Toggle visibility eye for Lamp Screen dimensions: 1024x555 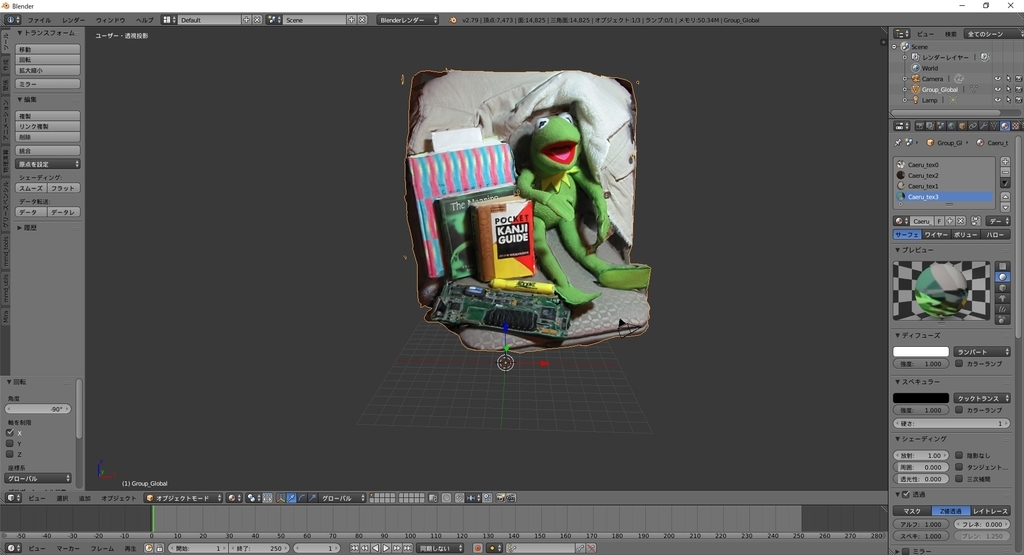pyautogui.click(x=998, y=100)
